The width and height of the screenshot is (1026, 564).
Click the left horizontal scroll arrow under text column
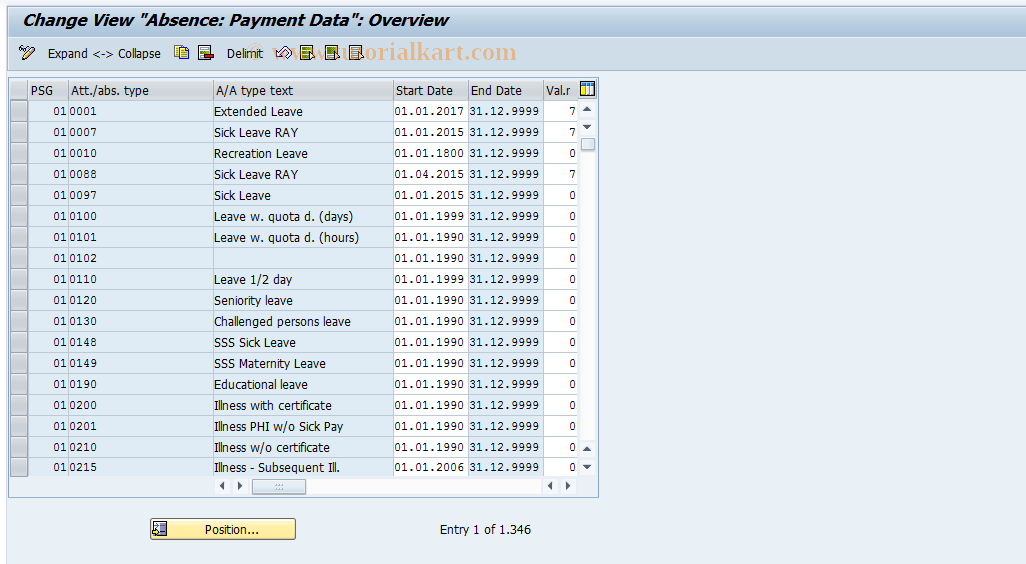click(222, 486)
